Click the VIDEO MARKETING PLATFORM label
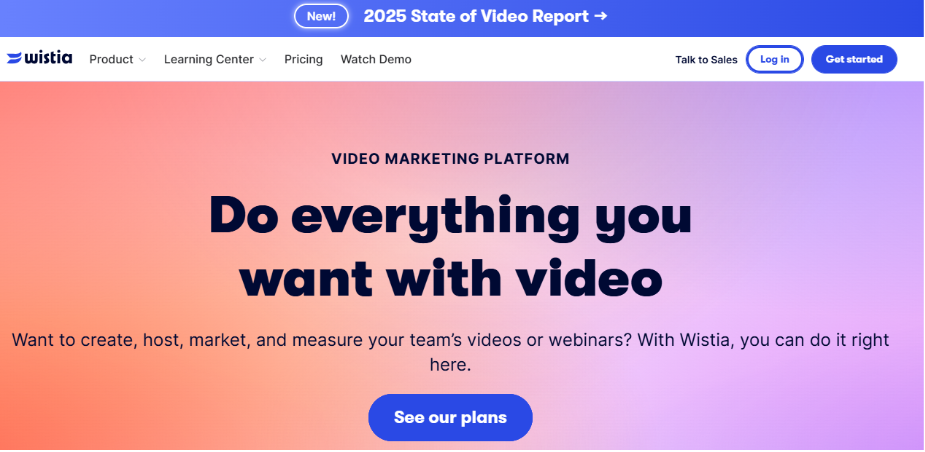The width and height of the screenshot is (925, 452). coord(450,159)
